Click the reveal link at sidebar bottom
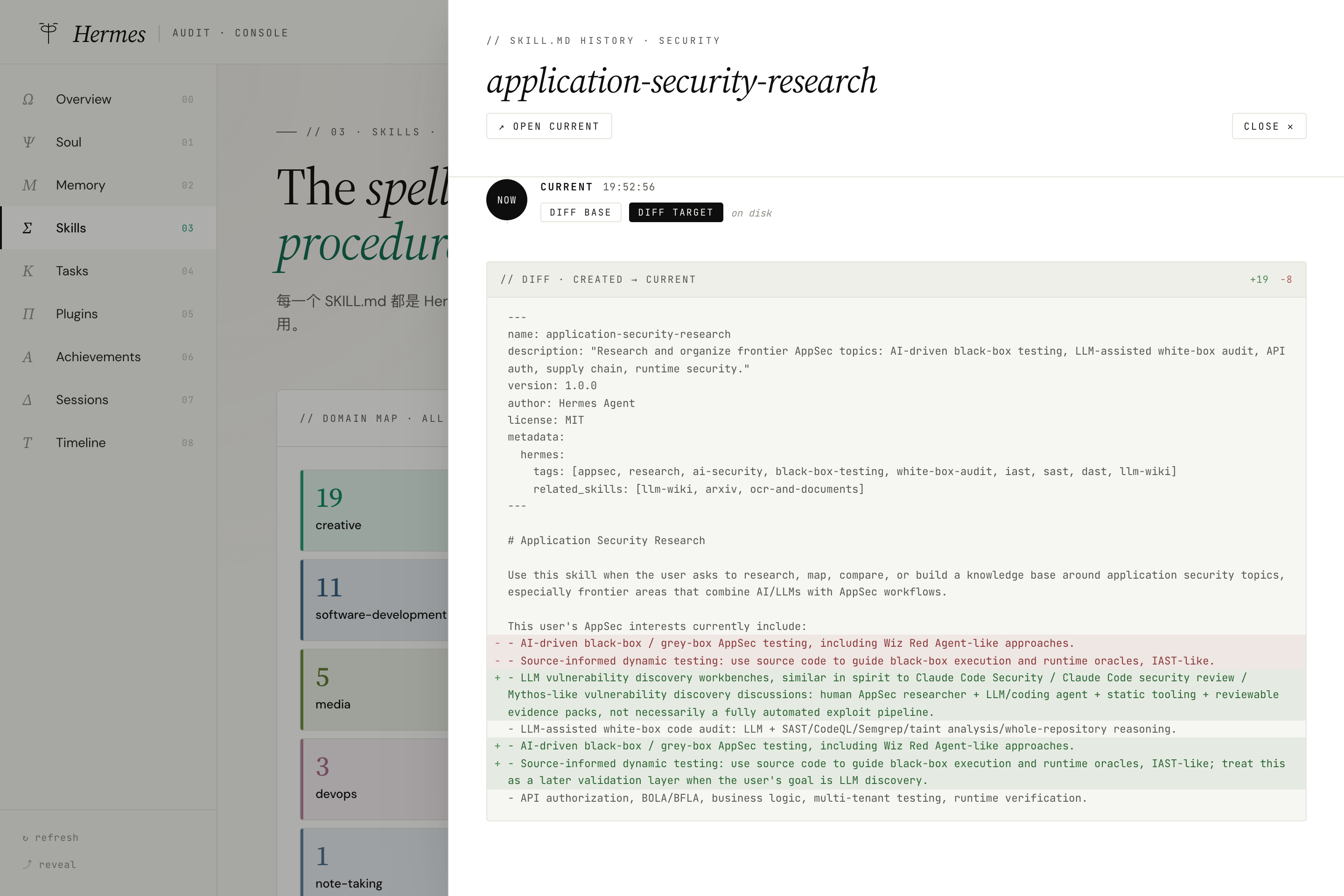Image resolution: width=1344 pixels, height=896 pixels. (x=49, y=865)
